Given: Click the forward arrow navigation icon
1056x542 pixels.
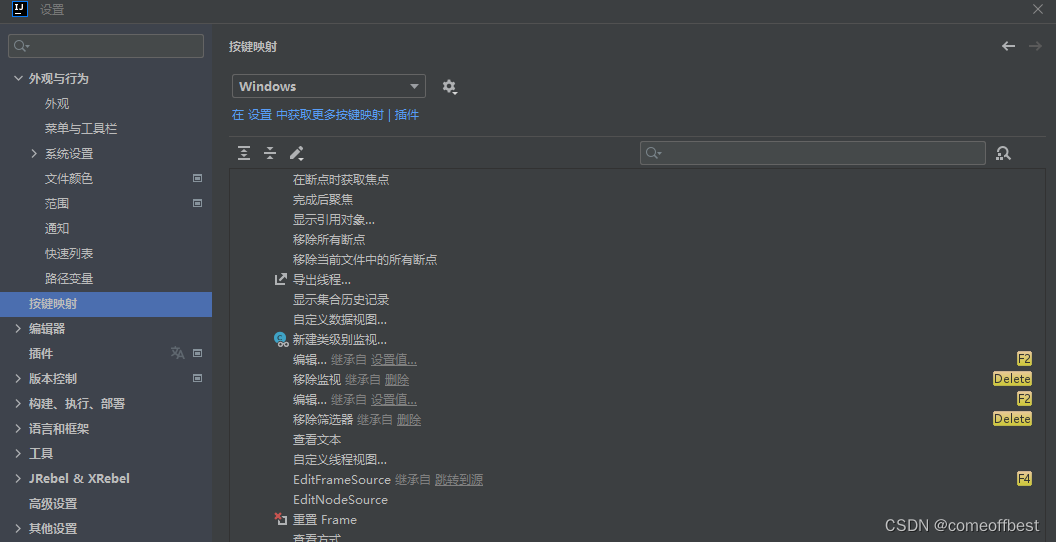Looking at the screenshot, I should point(1035,46).
